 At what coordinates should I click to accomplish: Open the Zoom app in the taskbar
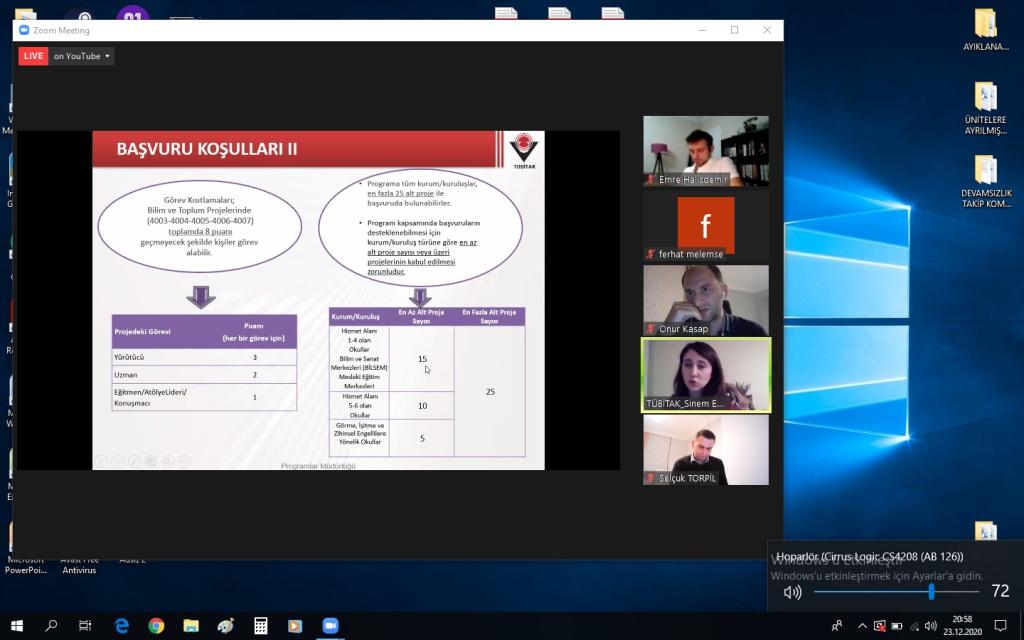pos(330,626)
